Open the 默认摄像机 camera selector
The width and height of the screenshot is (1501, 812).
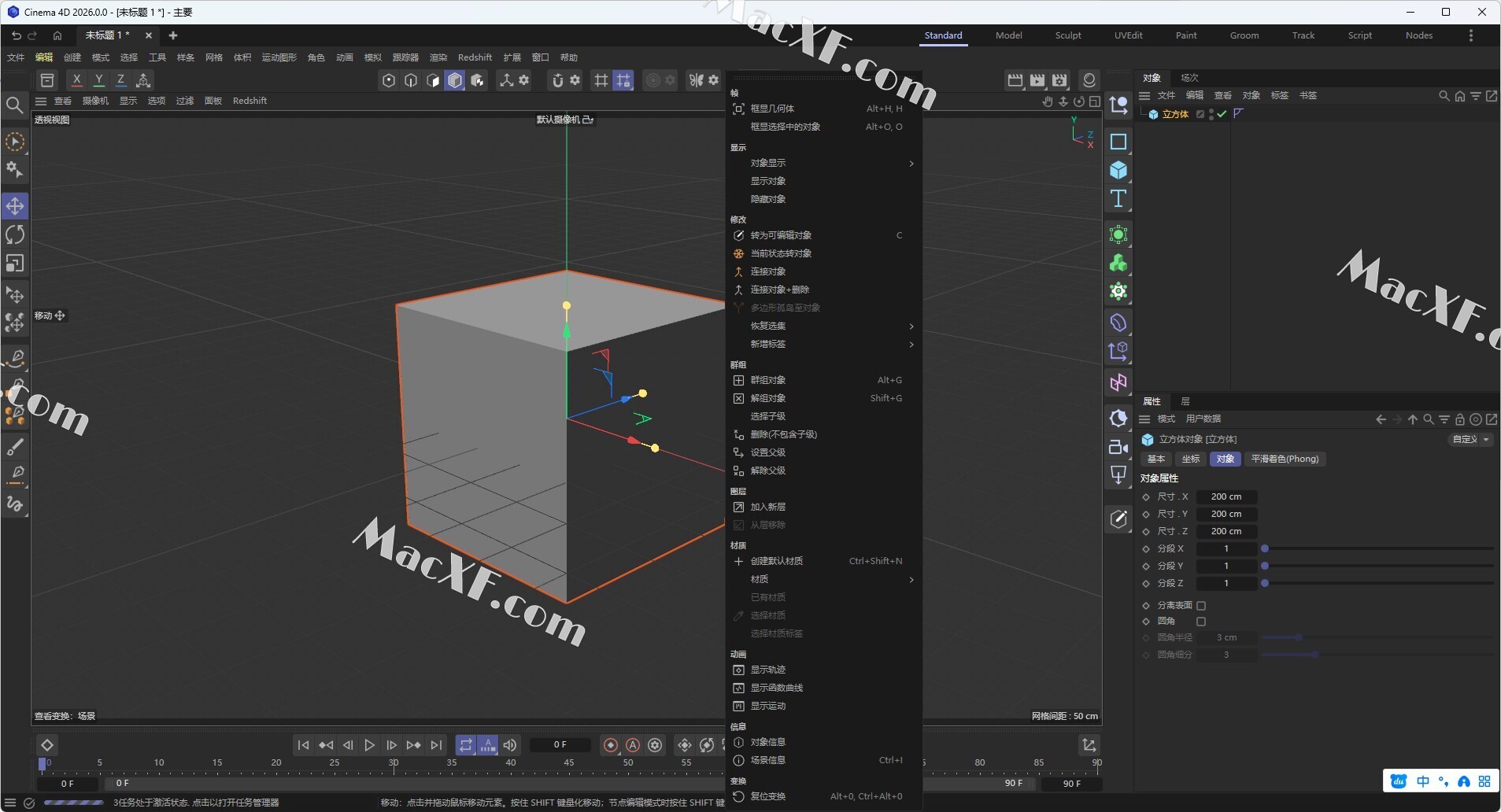(x=564, y=120)
